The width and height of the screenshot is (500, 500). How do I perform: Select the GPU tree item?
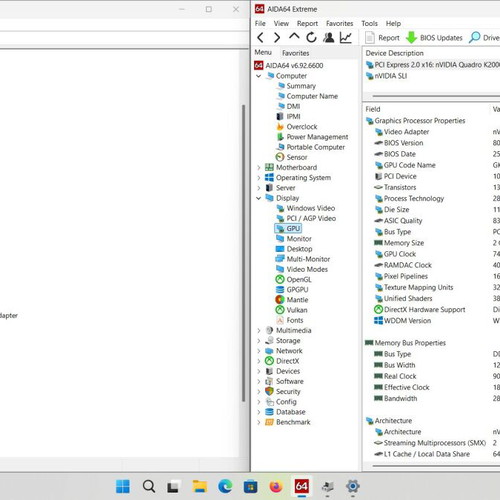(288, 229)
